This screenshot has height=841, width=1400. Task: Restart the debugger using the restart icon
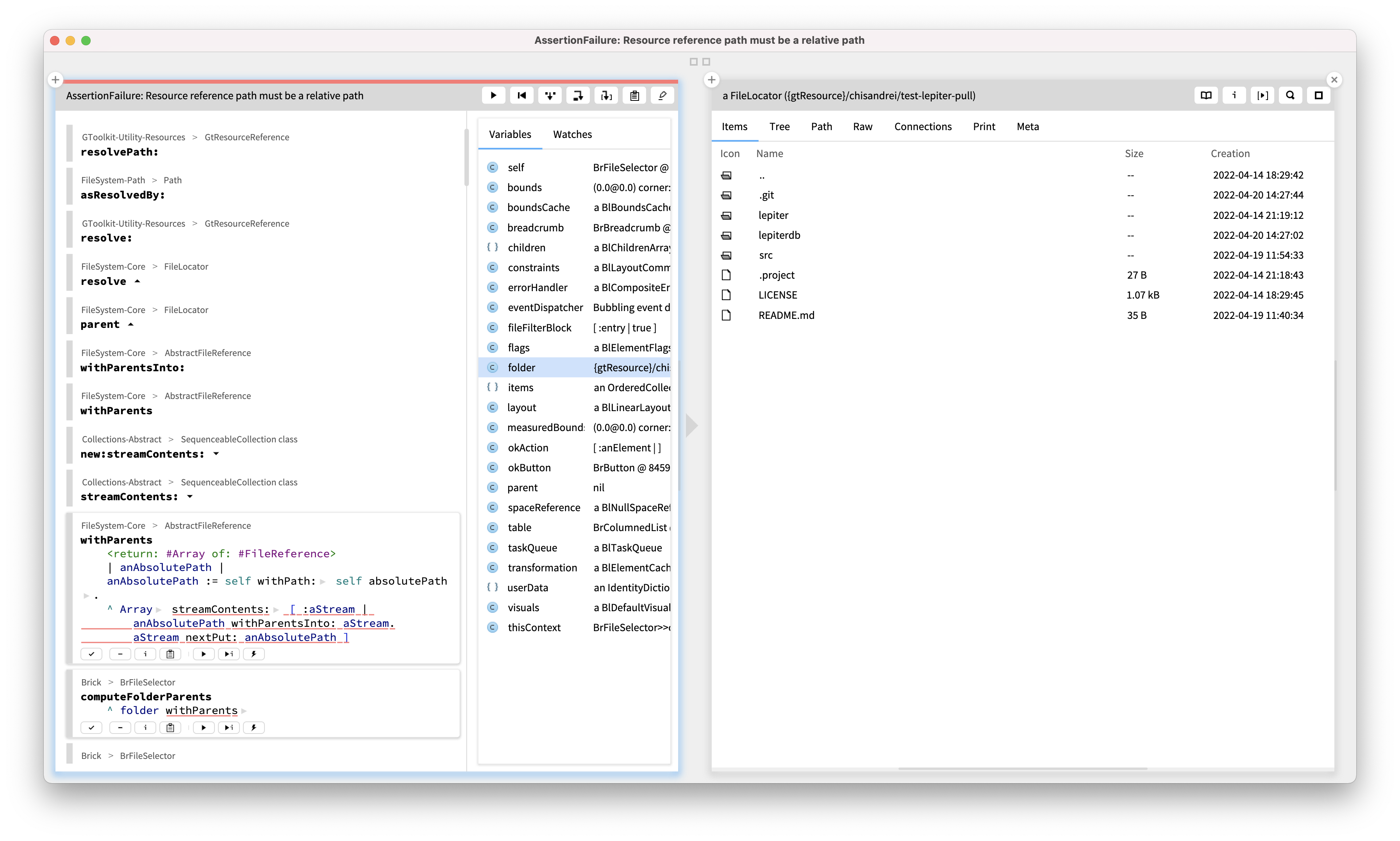(521, 95)
